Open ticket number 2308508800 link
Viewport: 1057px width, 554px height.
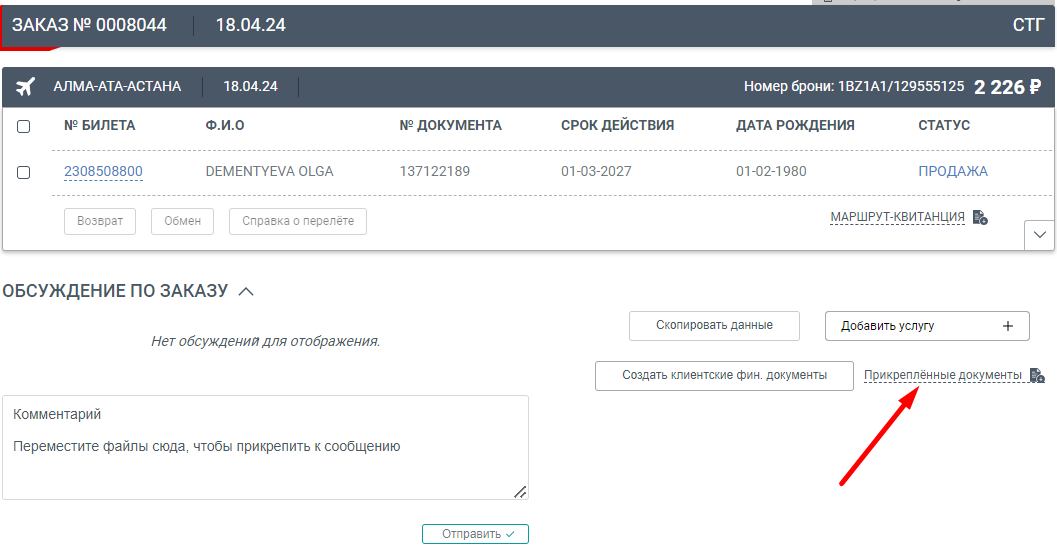(x=103, y=172)
